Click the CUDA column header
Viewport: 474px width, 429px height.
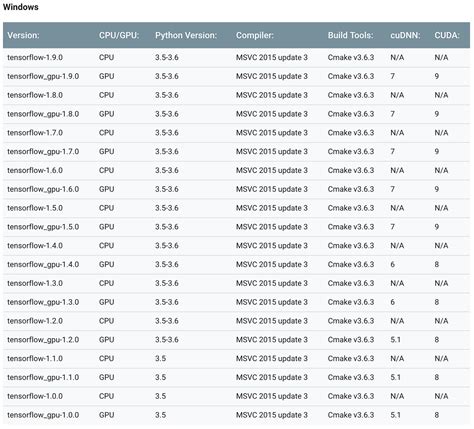tap(447, 35)
